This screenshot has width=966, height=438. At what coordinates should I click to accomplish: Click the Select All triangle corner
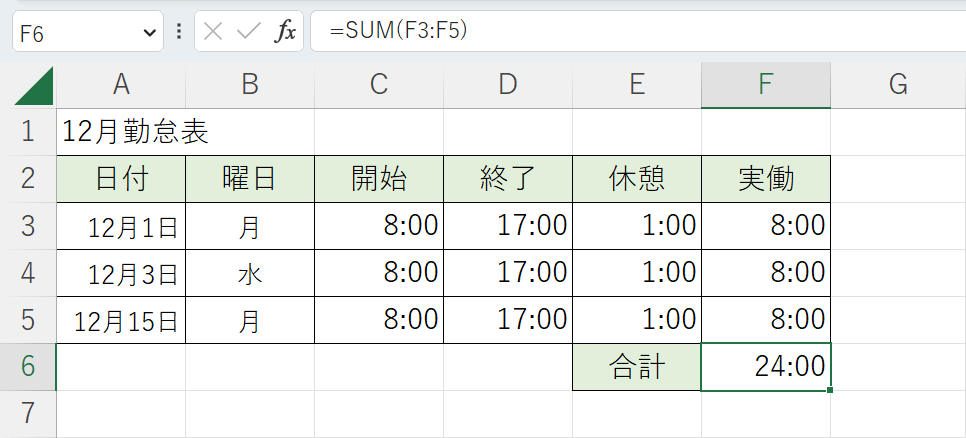pos(35,87)
